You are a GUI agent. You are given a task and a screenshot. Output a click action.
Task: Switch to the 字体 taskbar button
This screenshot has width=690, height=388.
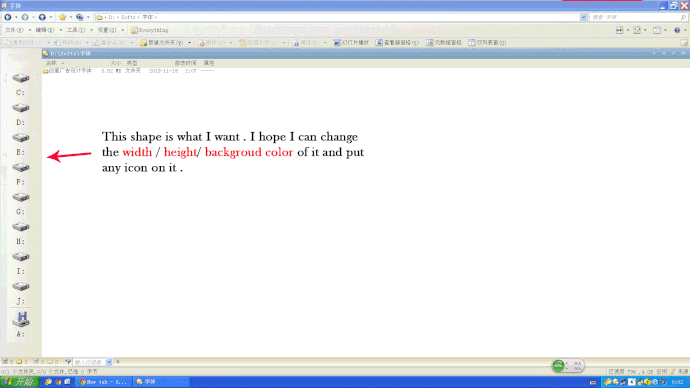click(161, 382)
